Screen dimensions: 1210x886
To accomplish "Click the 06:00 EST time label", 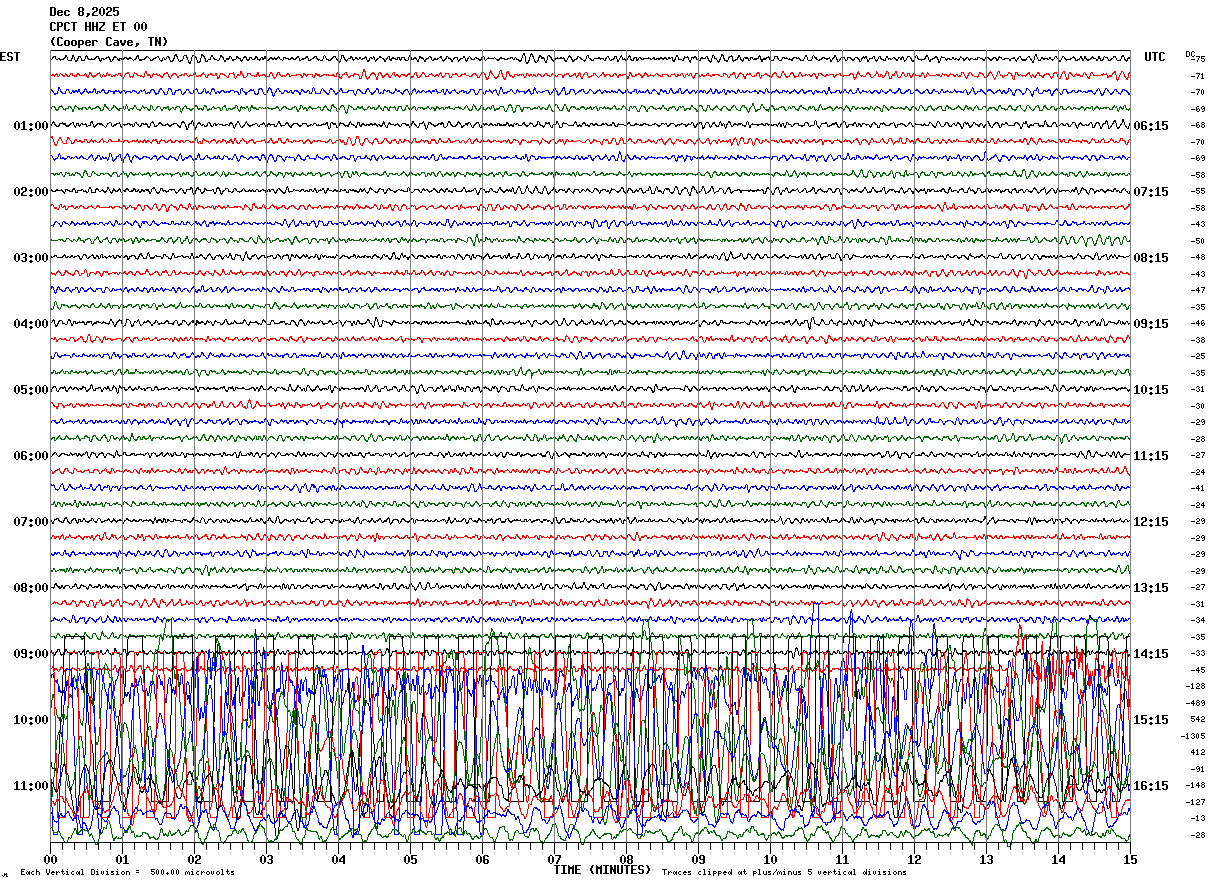I will click(x=31, y=456).
